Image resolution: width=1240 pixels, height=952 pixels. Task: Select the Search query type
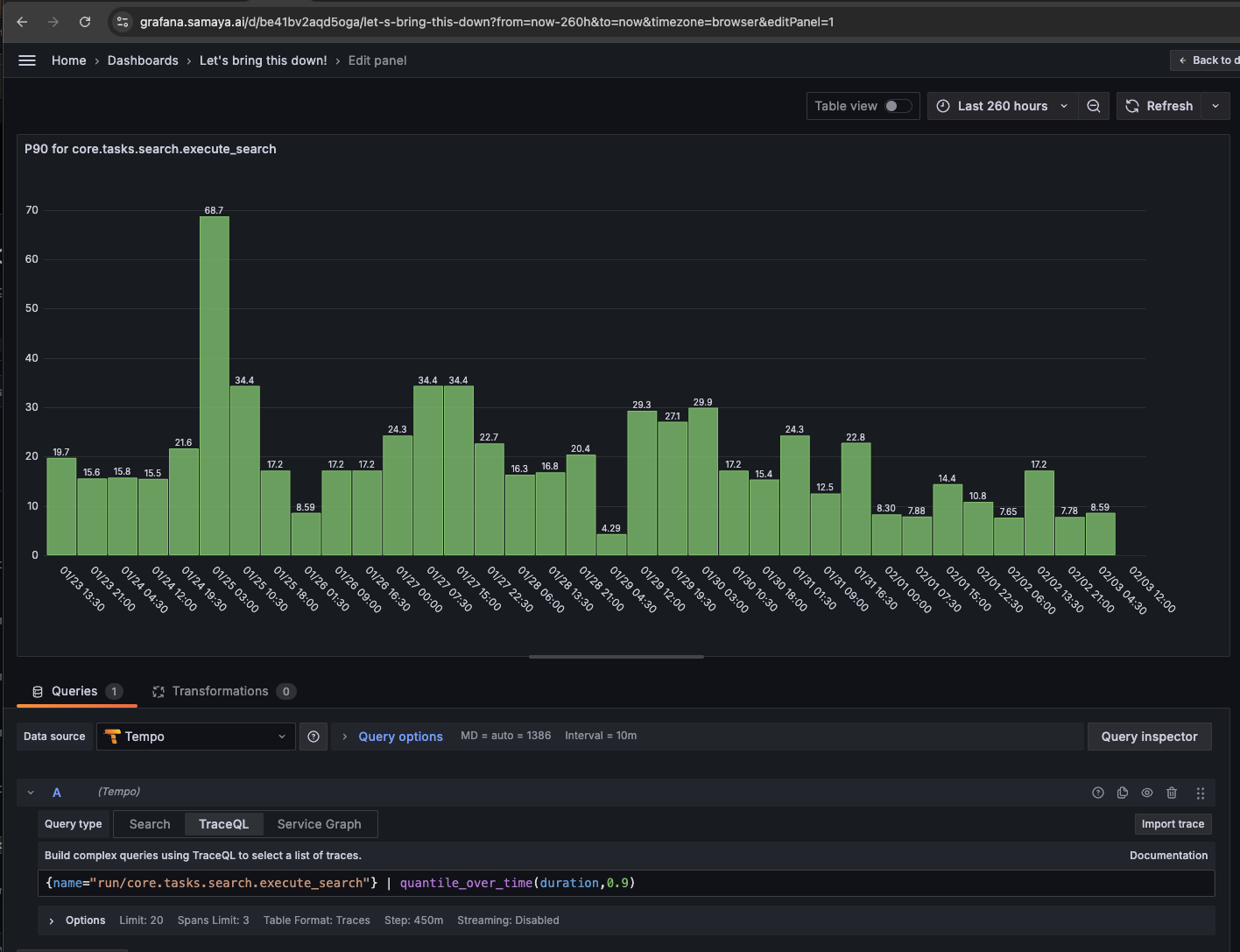[x=150, y=824]
